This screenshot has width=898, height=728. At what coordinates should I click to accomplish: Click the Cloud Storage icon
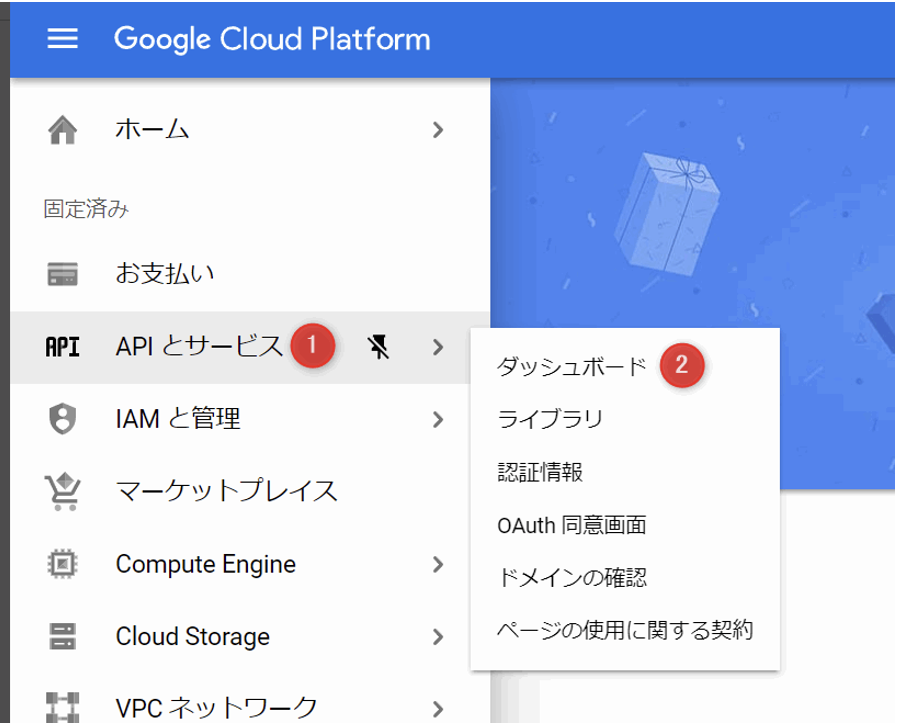[x=62, y=636]
